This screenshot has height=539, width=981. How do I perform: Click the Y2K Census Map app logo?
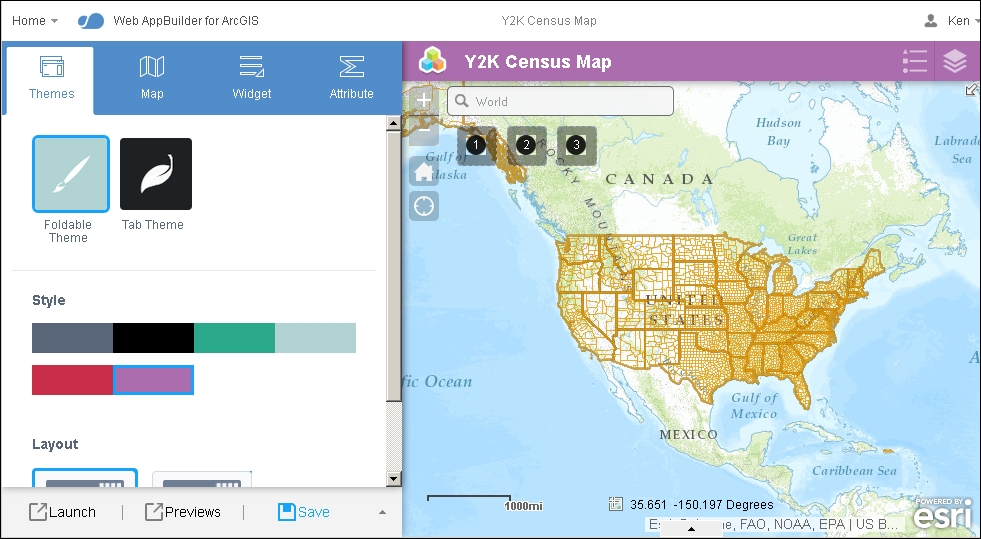pyautogui.click(x=432, y=61)
